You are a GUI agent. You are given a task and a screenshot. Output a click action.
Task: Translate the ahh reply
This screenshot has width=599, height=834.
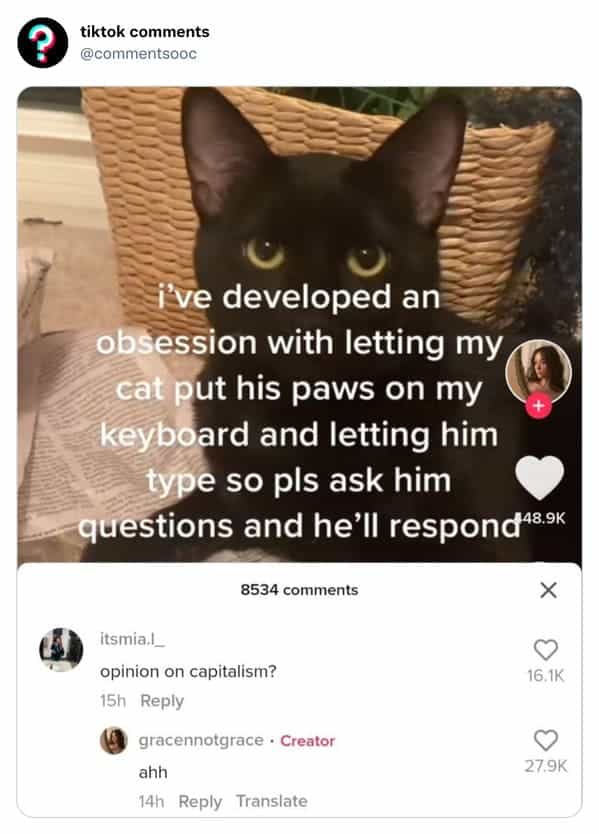(x=272, y=801)
